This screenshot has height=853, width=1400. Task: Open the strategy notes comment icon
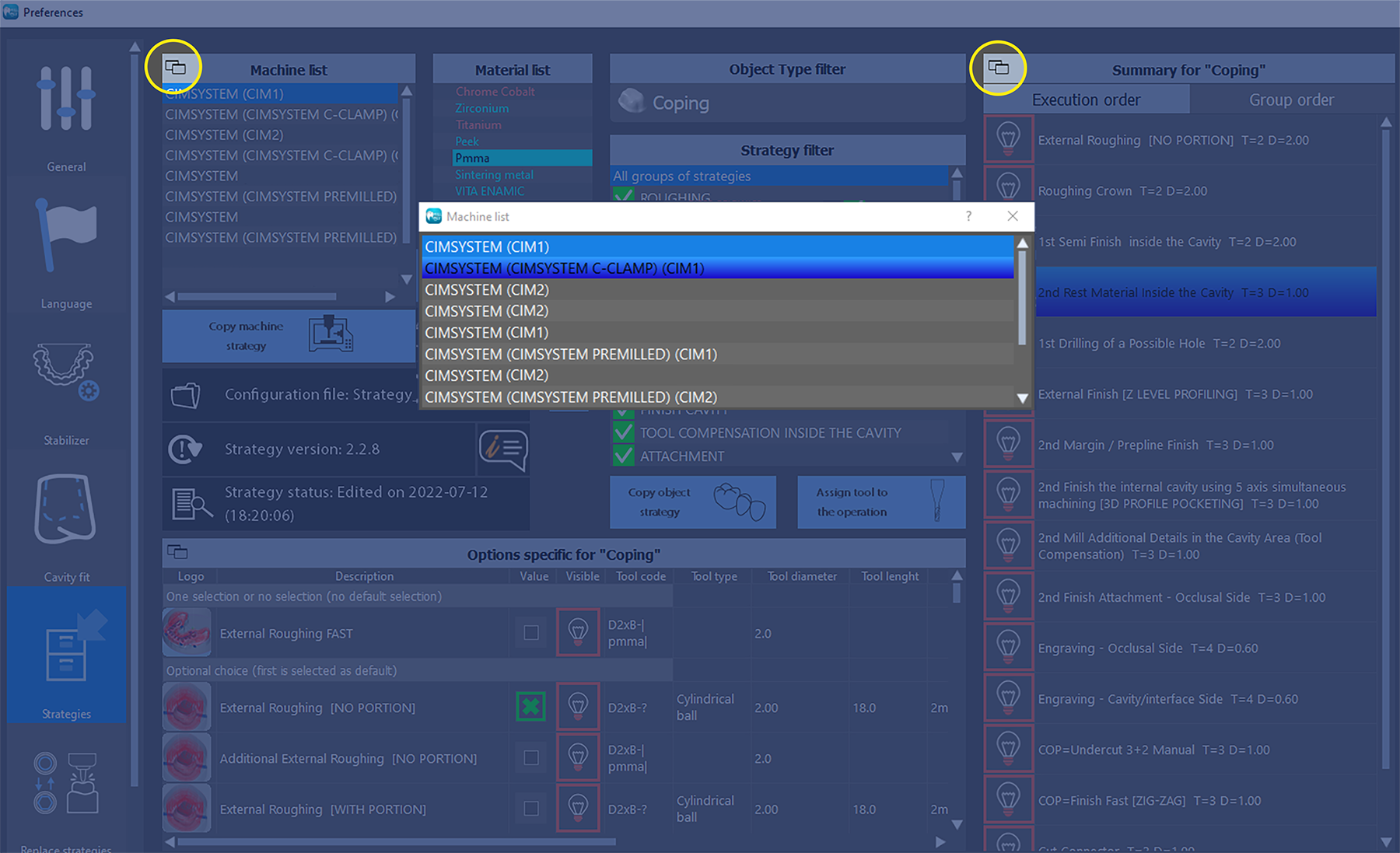(503, 449)
